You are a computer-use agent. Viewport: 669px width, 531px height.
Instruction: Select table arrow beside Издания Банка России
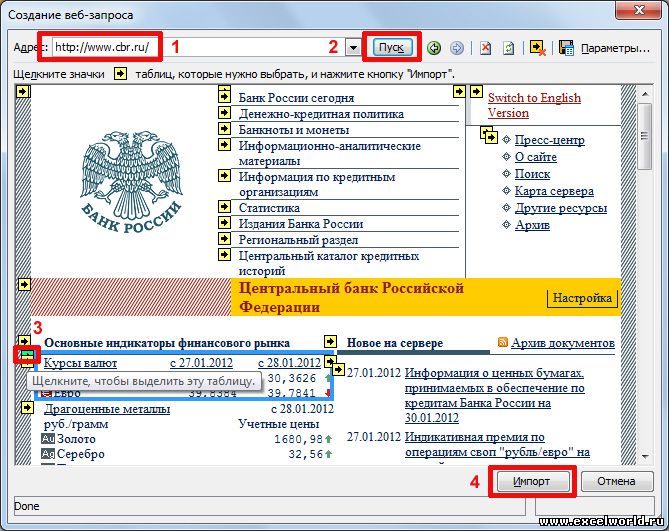point(224,223)
